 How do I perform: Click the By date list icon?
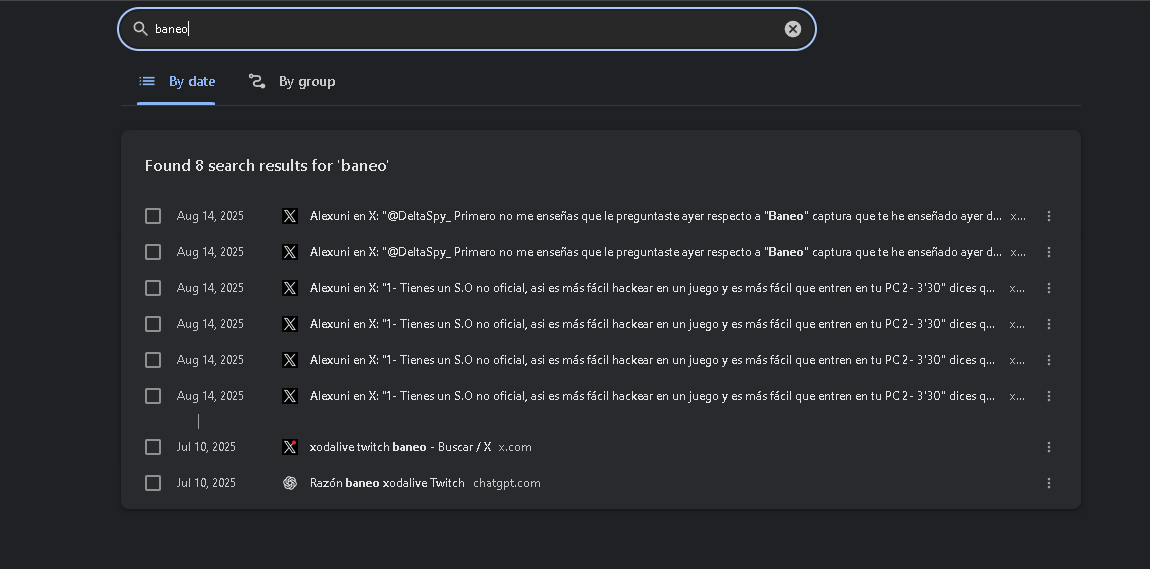(x=147, y=81)
